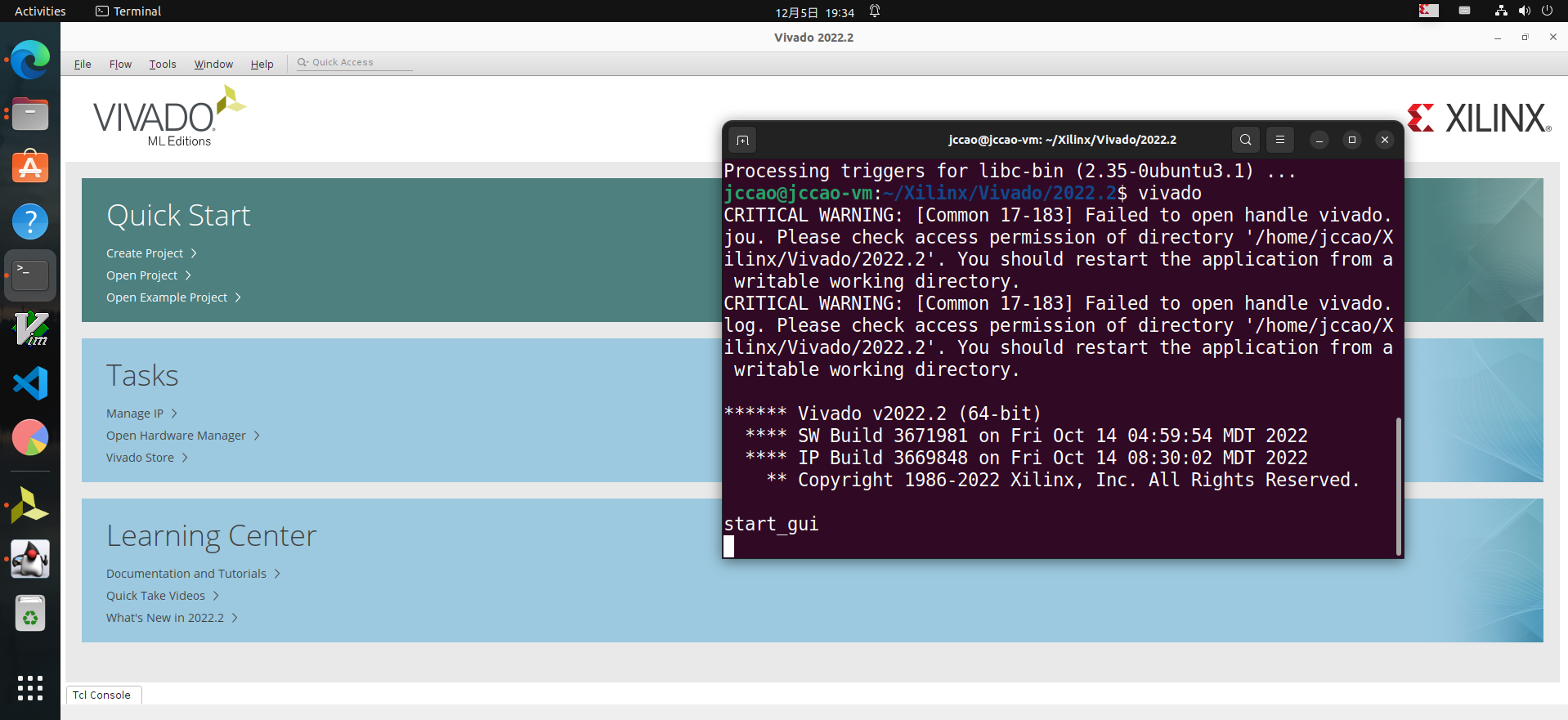
Task: Click the terminal title bar text
Action: [x=1062, y=140]
